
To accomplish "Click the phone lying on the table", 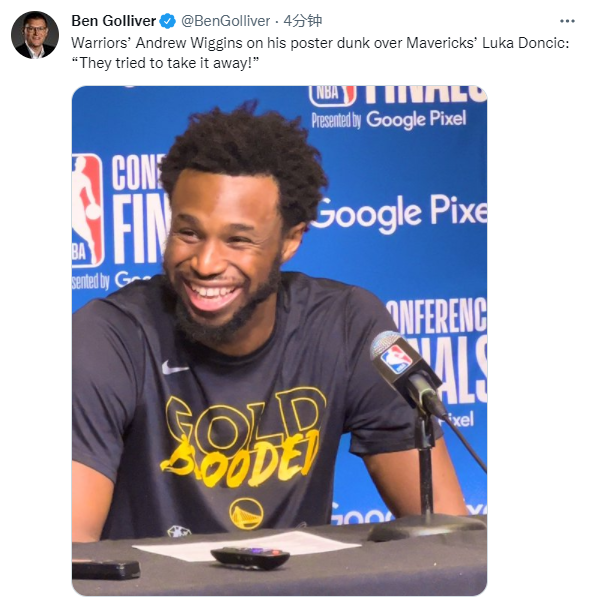I will (106, 570).
